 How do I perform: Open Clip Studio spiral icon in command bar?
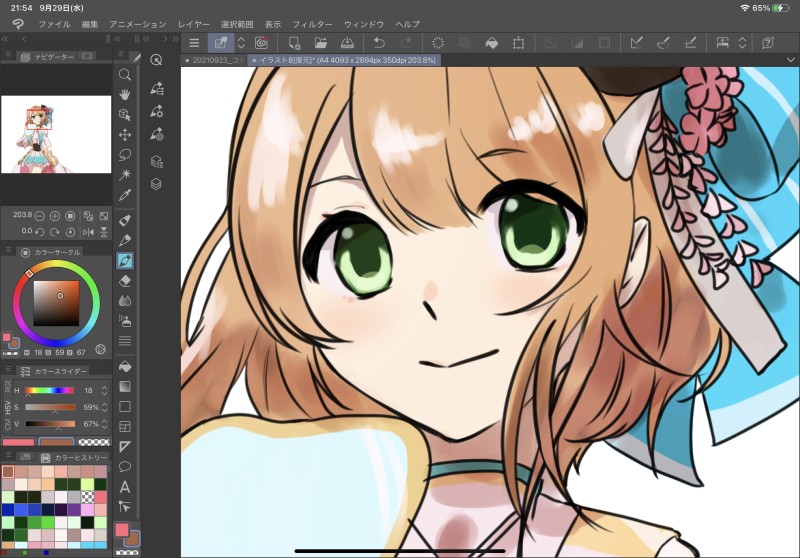(x=261, y=43)
